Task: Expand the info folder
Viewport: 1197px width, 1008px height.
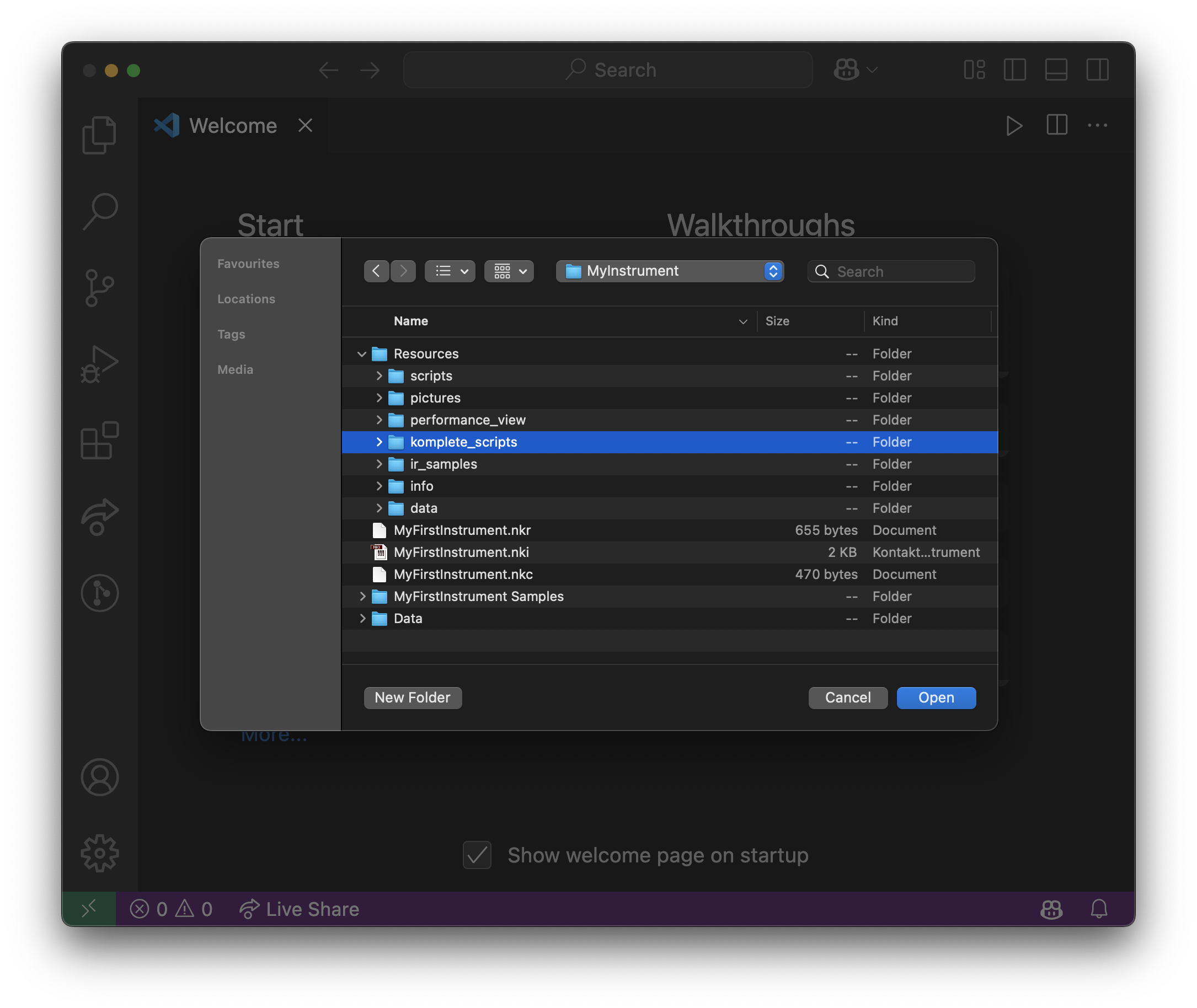Action: click(378, 486)
